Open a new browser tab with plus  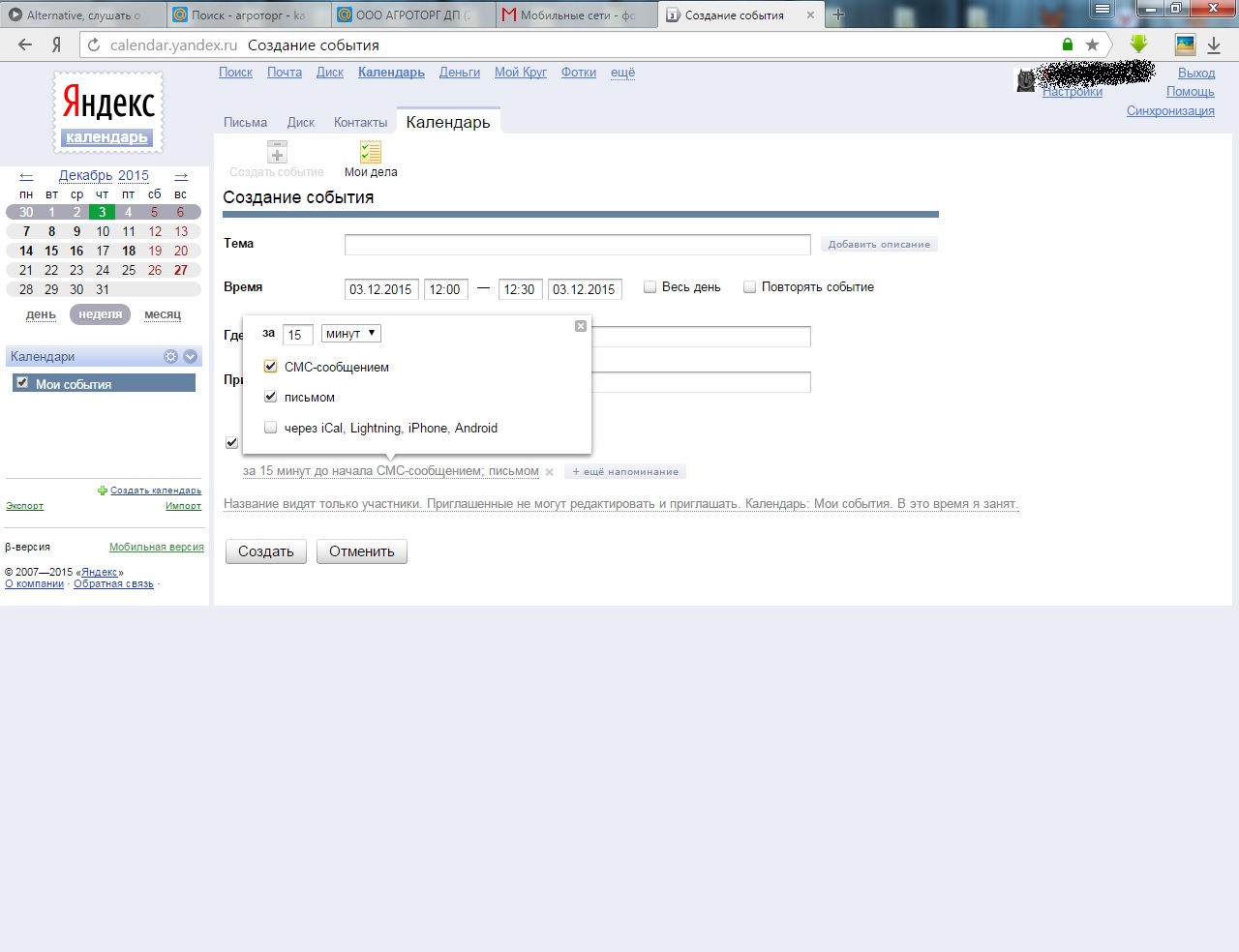(x=838, y=15)
